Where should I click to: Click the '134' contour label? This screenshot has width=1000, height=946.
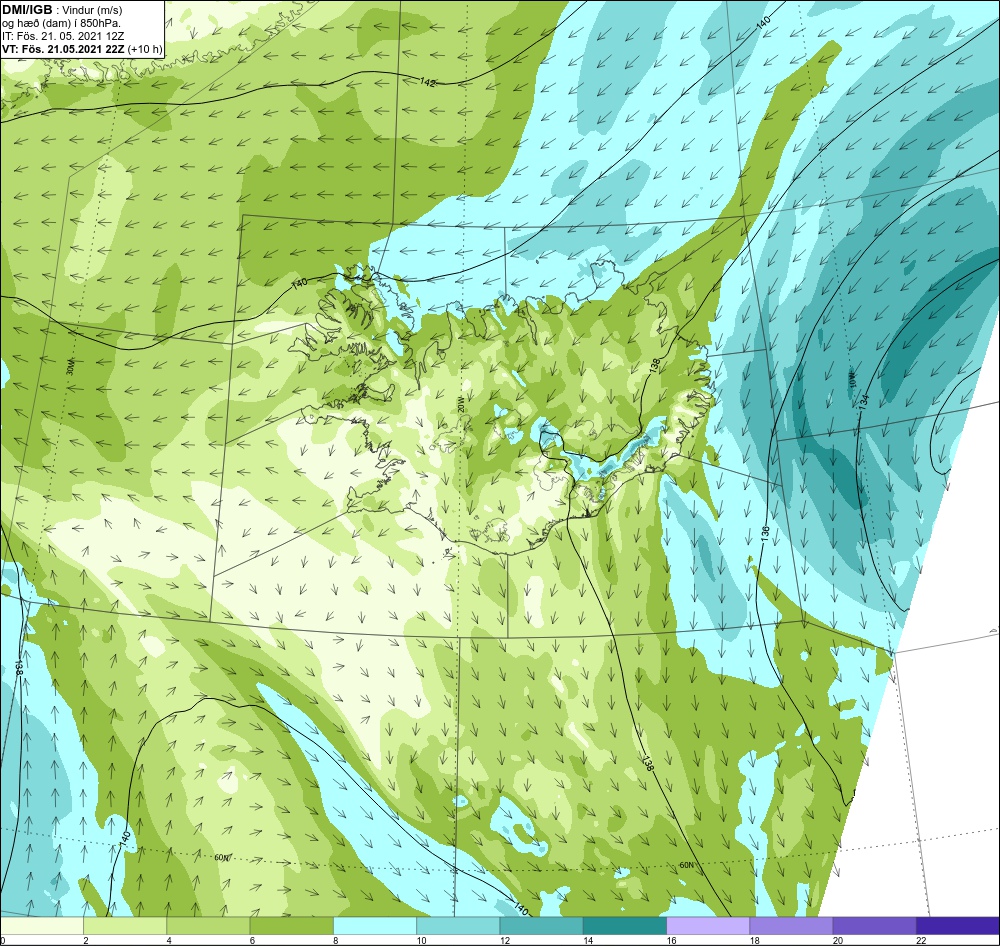tap(864, 401)
